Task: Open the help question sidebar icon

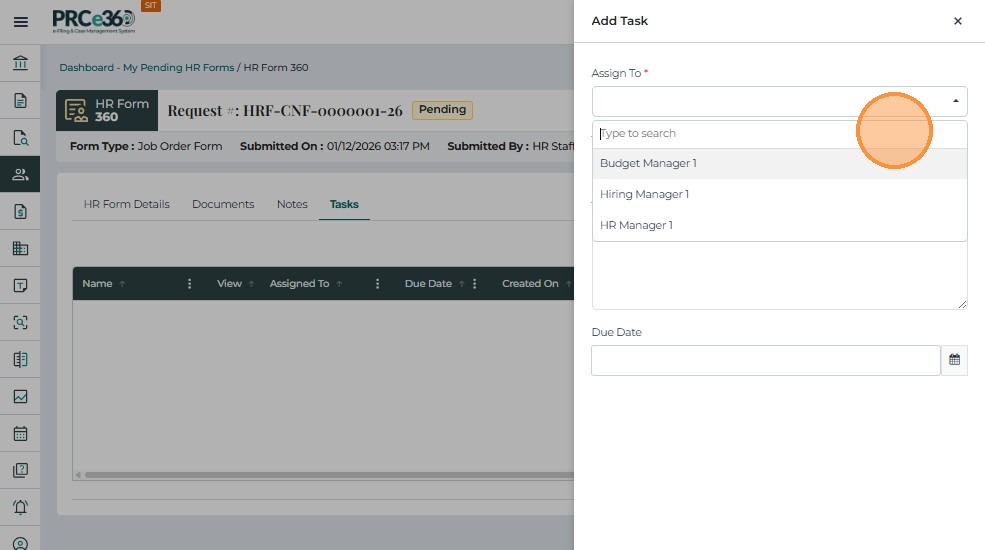Action: click(x=20, y=470)
